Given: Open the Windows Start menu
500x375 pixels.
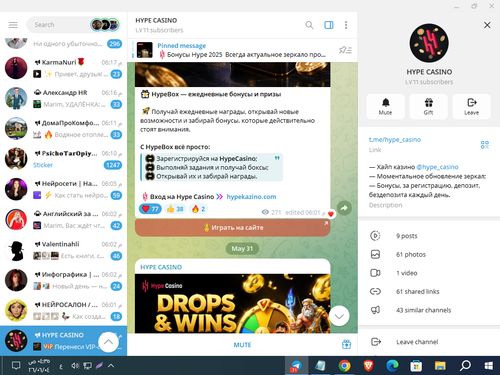Looking at the screenshot, I should 489,366.
